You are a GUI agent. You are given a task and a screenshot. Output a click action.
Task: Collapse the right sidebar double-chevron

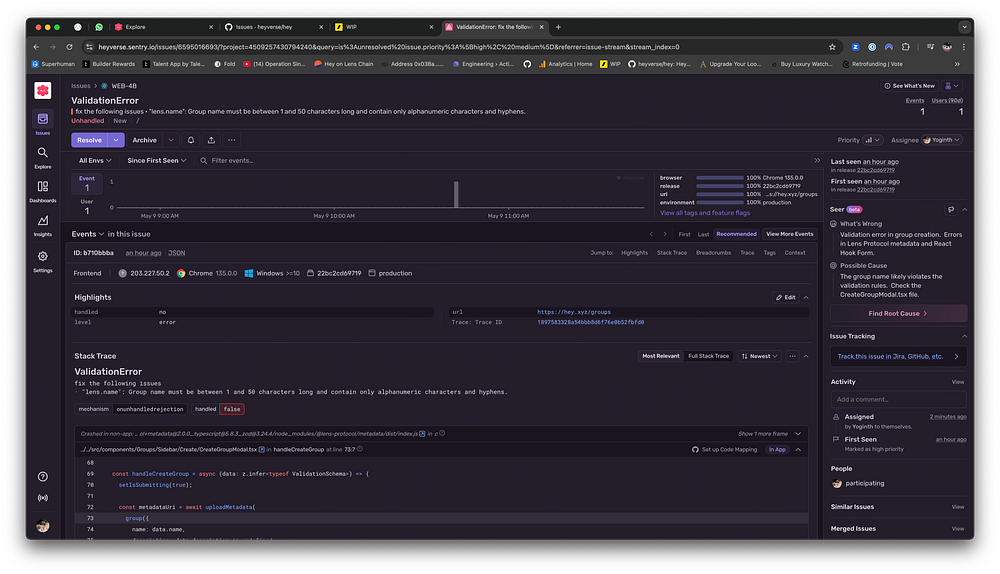817,161
